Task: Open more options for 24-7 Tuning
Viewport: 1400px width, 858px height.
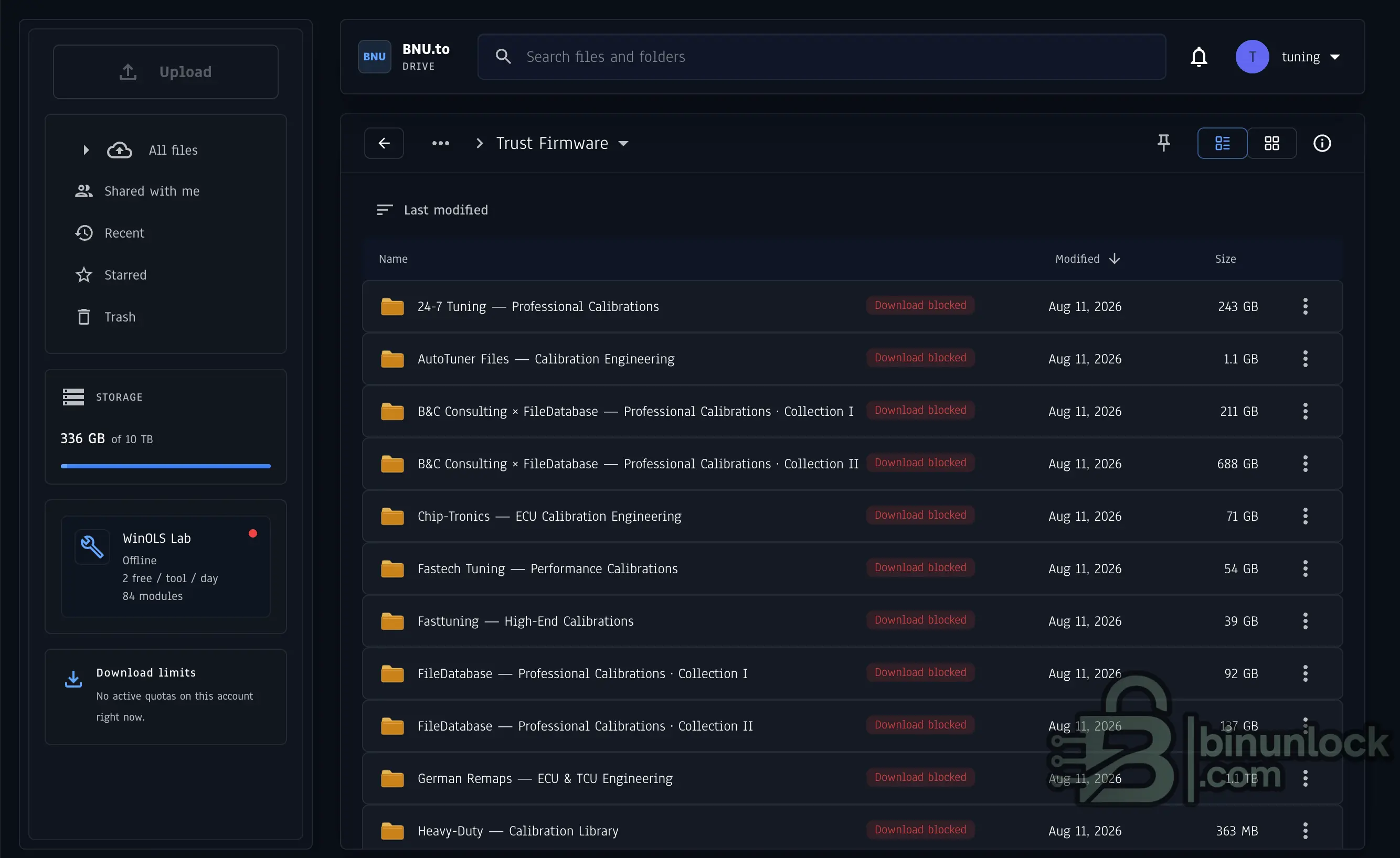Action: [x=1305, y=307]
